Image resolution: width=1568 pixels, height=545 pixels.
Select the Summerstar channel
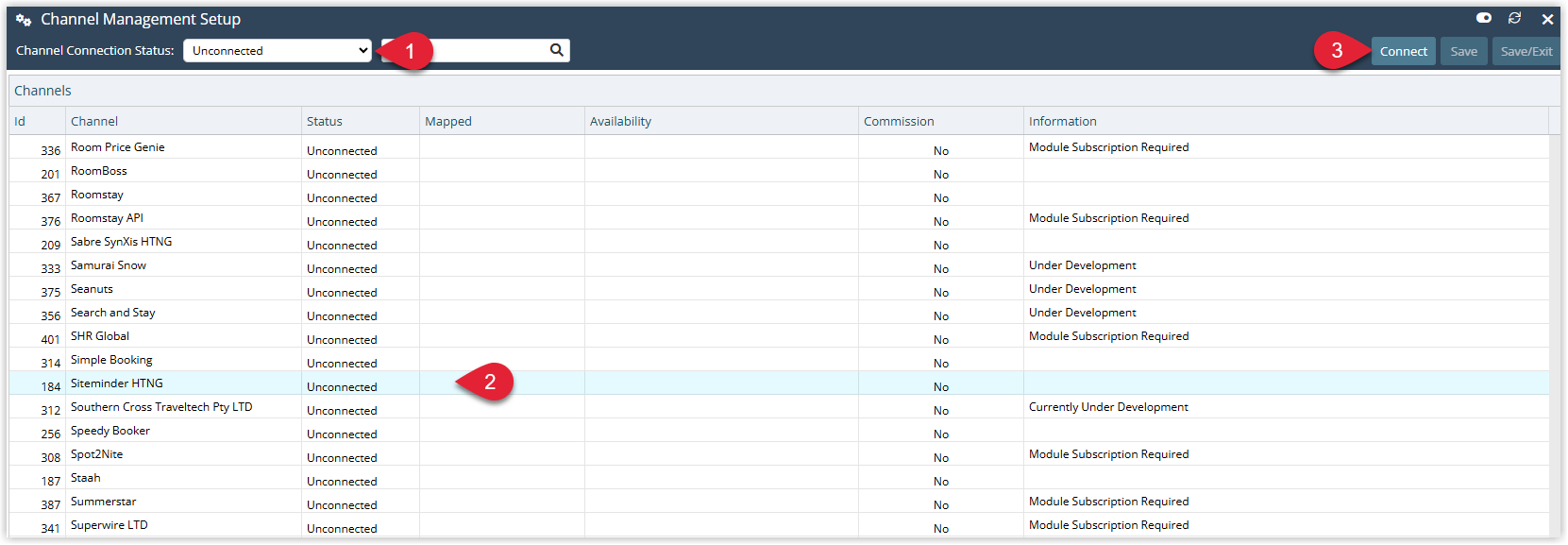[779, 501]
